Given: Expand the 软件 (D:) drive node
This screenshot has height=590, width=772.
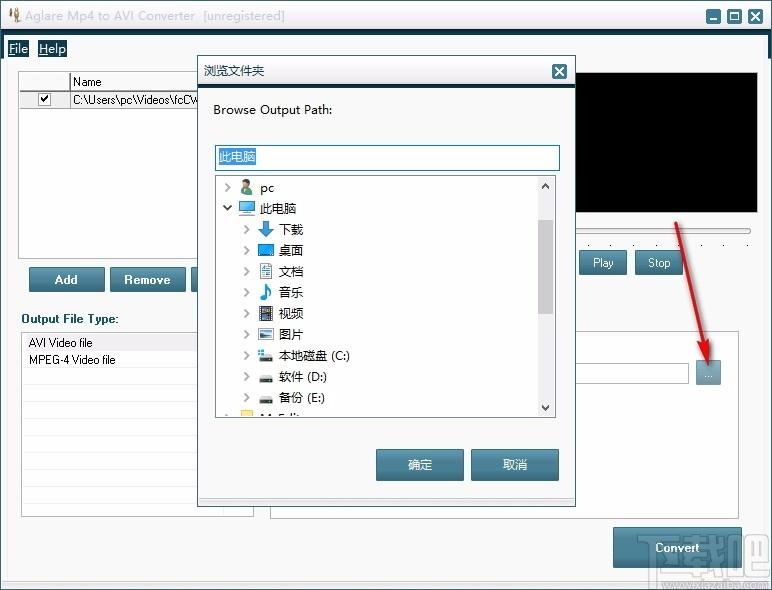Looking at the screenshot, I should point(247,376).
